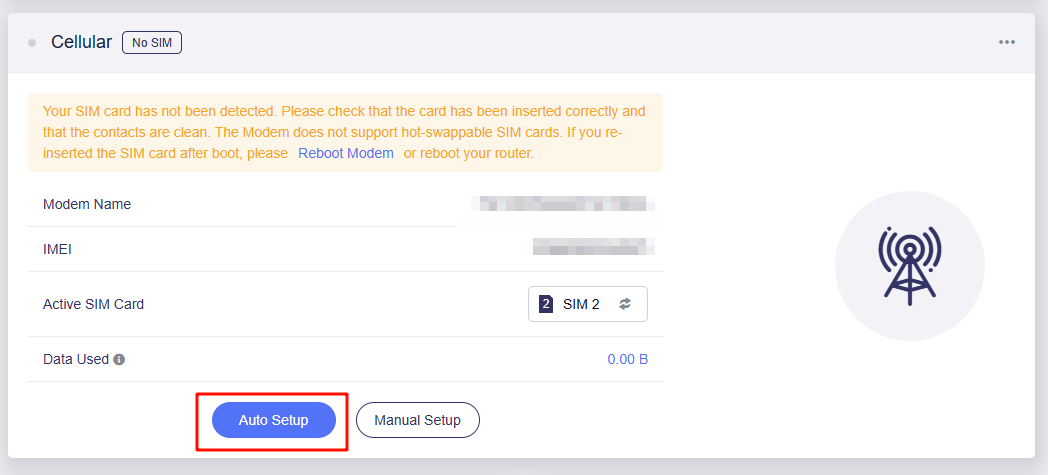Viewport: 1048px width, 475px height.
Task: Click the cellular tower illustration
Action: 909,265
